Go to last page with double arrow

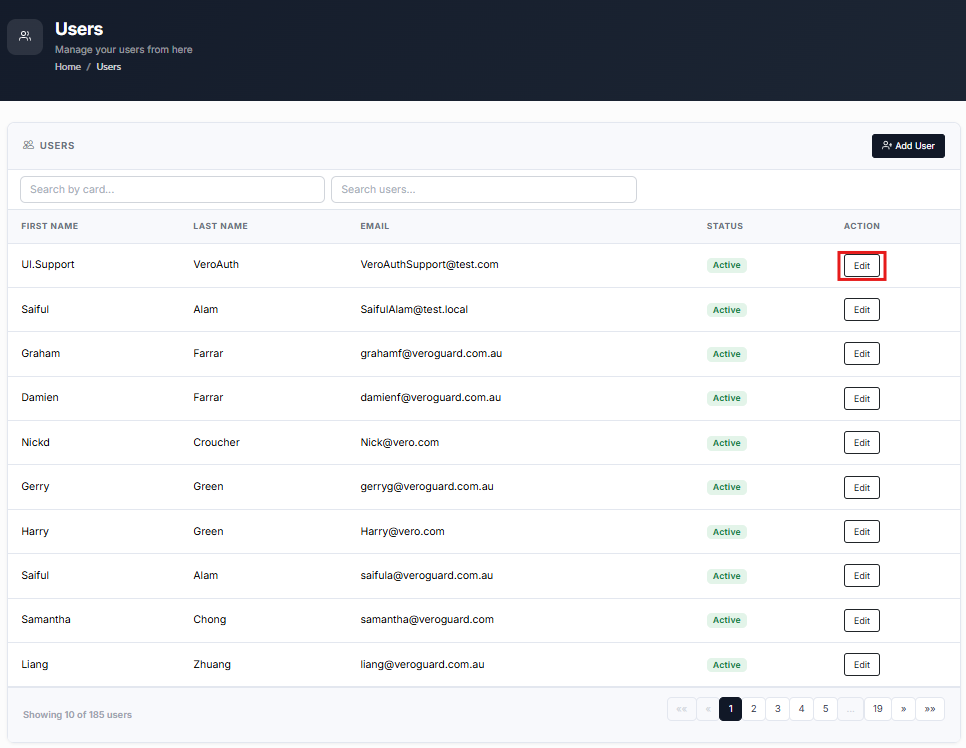point(930,709)
